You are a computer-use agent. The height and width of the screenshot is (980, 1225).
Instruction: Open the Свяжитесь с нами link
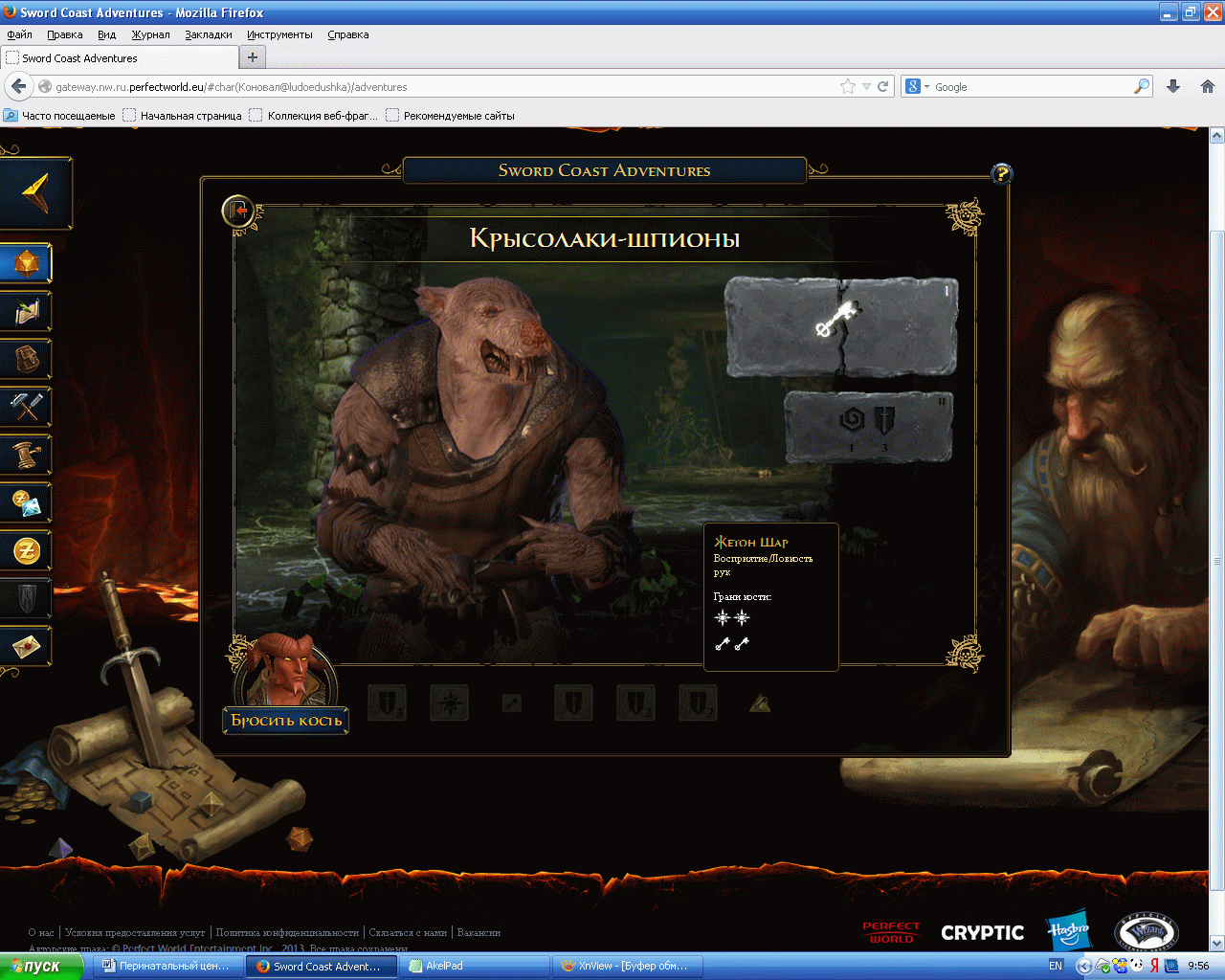click(x=408, y=932)
